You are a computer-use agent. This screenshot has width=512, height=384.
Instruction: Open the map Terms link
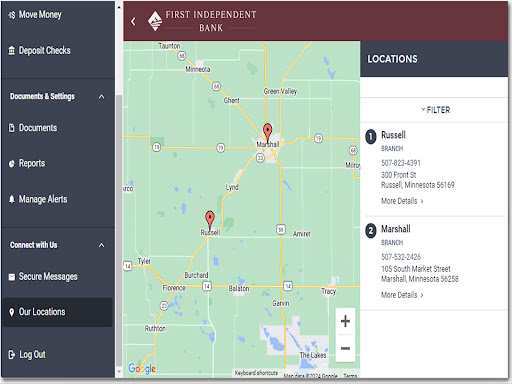[350, 376]
